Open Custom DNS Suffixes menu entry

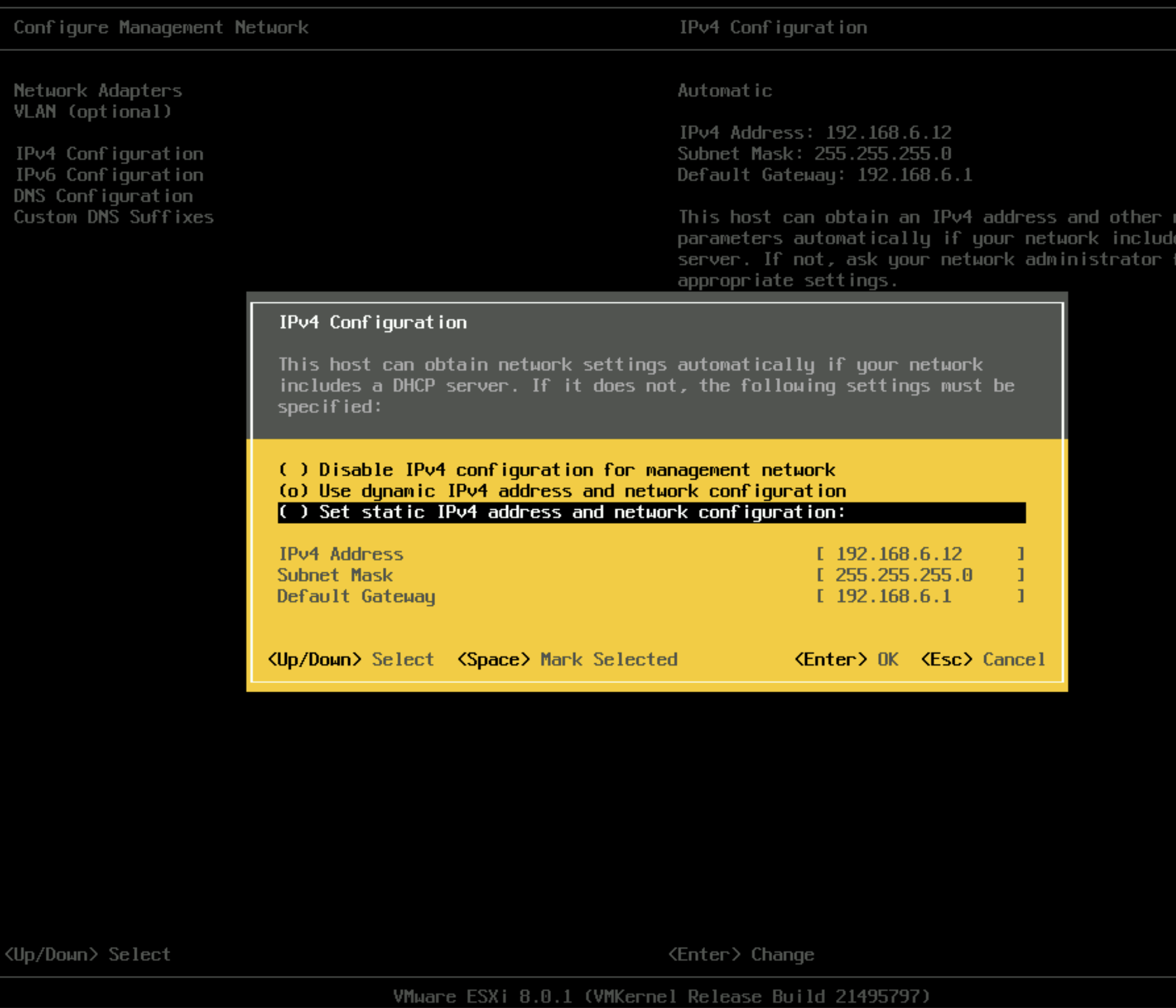[x=114, y=217]
